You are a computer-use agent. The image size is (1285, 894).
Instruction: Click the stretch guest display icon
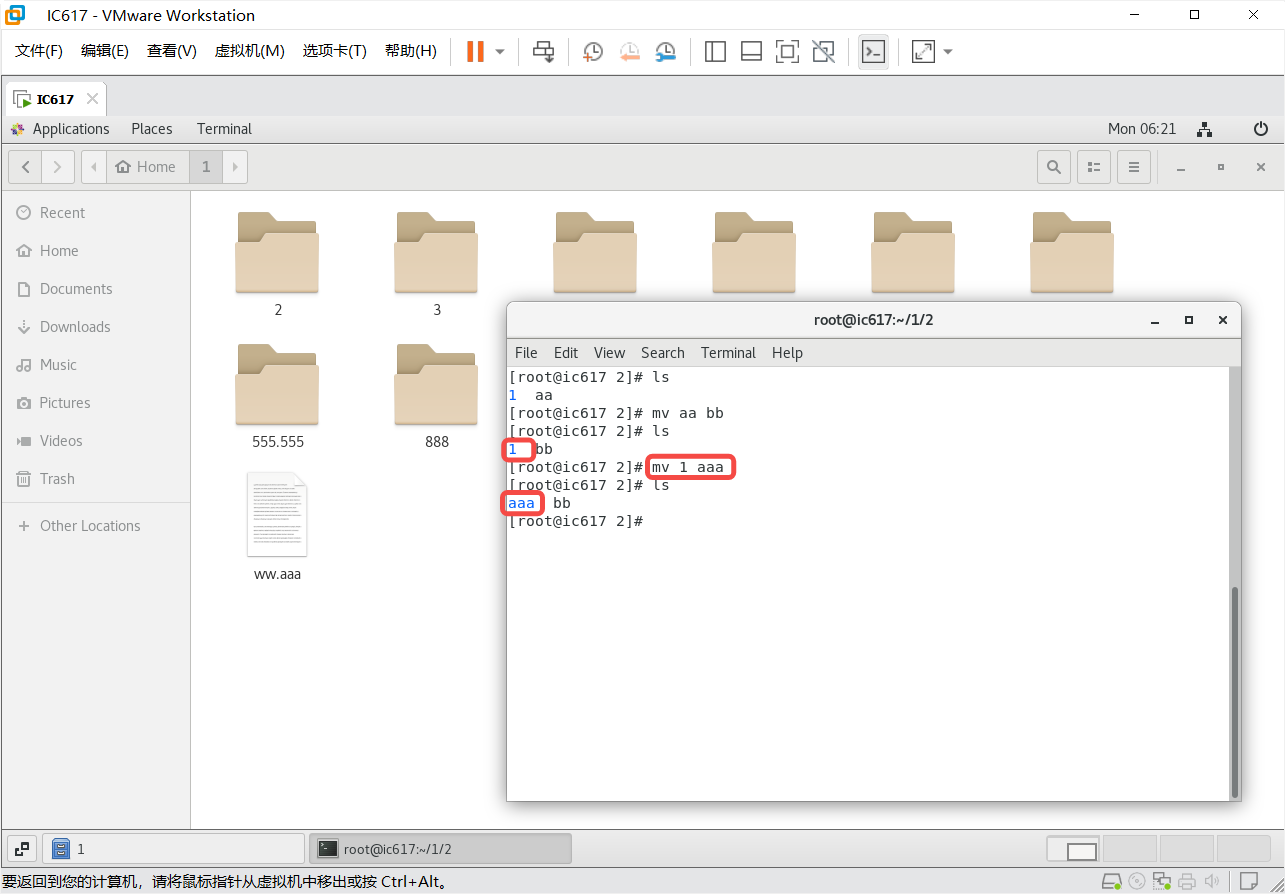923,51
